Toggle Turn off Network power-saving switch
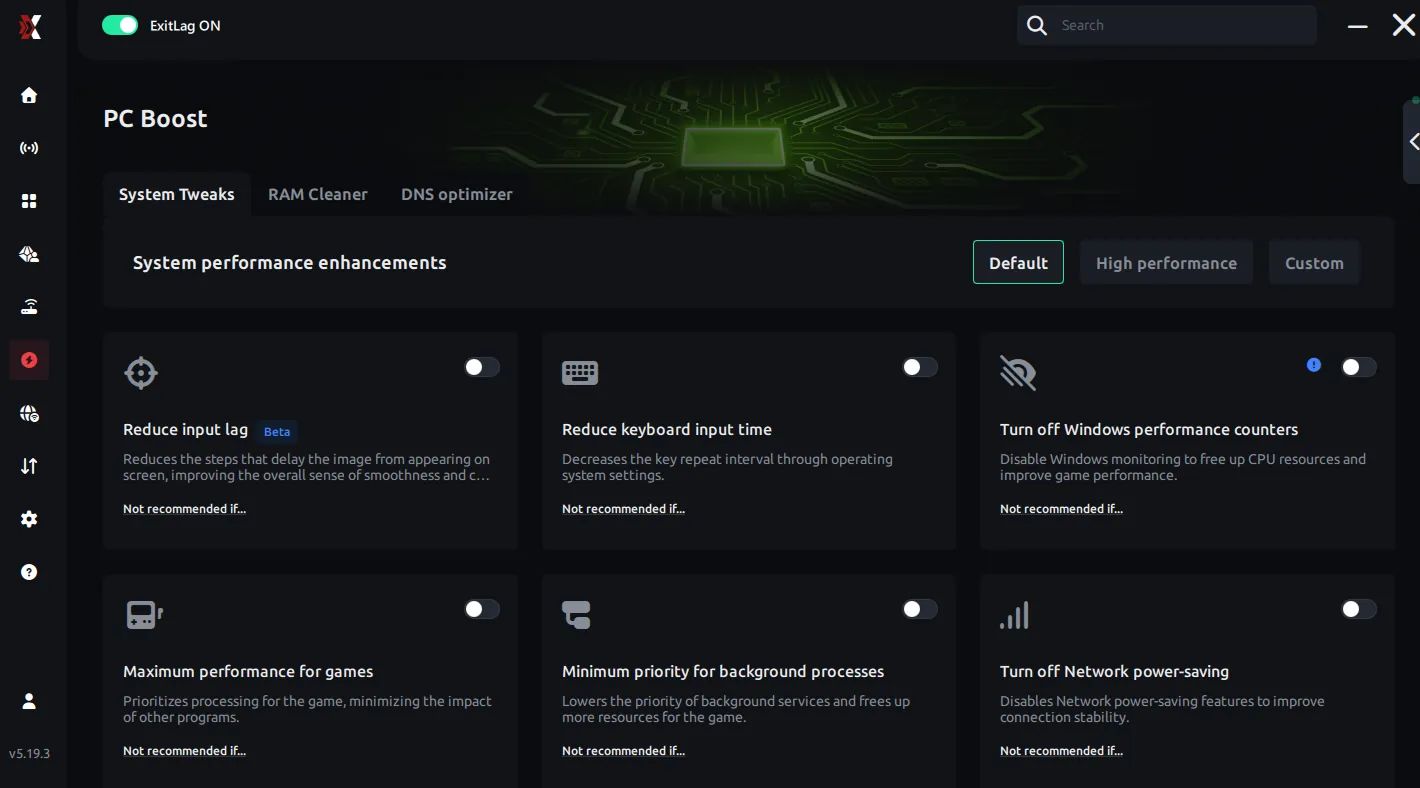The image size is (1420, 788). point(1358,609)
